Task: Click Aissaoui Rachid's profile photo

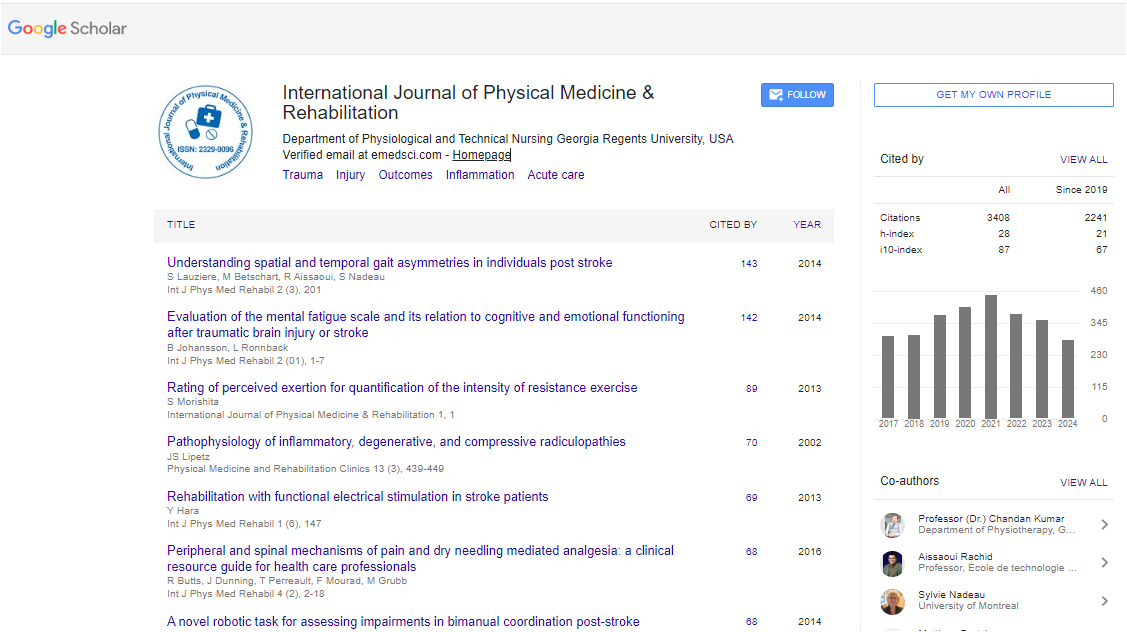Action: (x=892, y=563)
